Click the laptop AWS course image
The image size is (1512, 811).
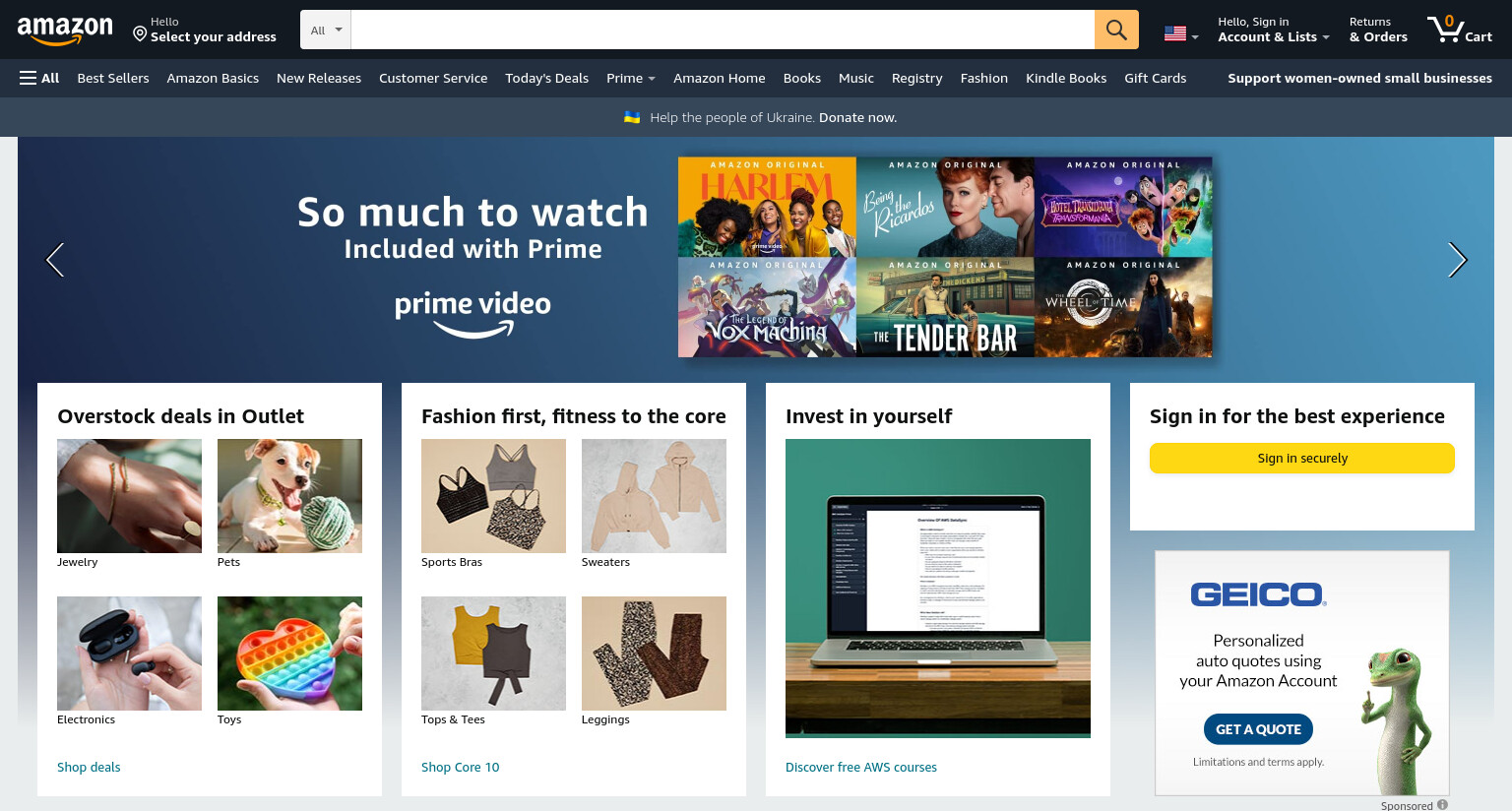937,589
